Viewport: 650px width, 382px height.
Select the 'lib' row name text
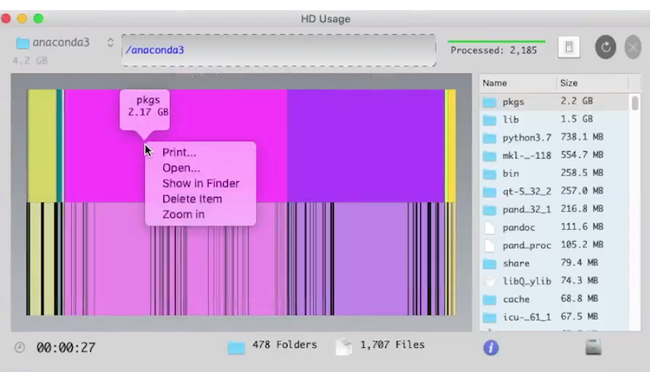511,120
